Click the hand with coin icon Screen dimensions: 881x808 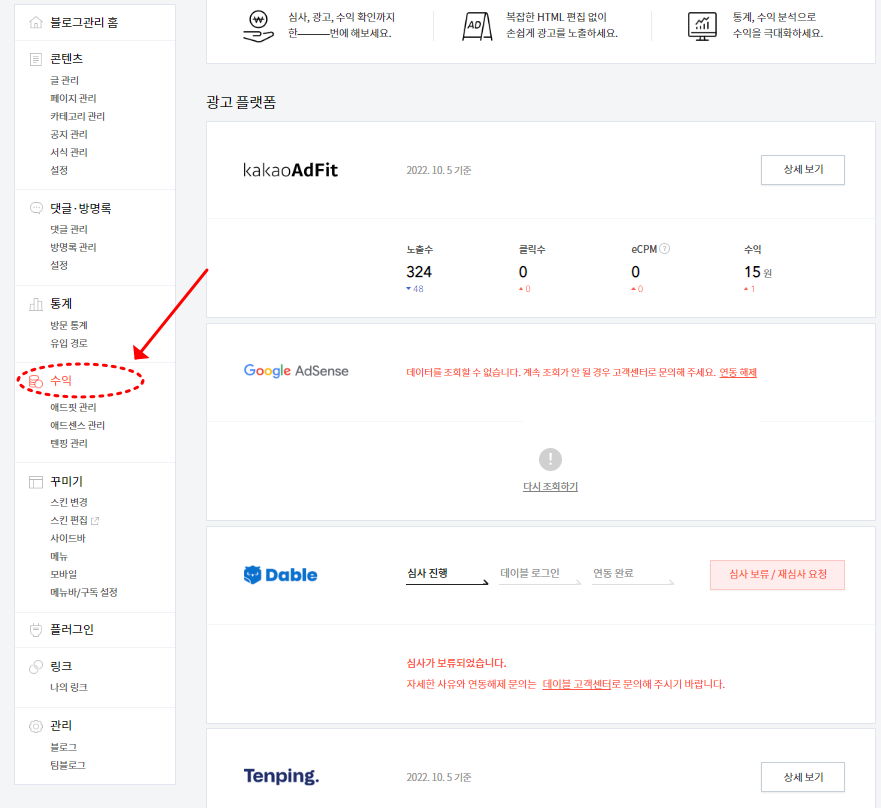[258, 26]
